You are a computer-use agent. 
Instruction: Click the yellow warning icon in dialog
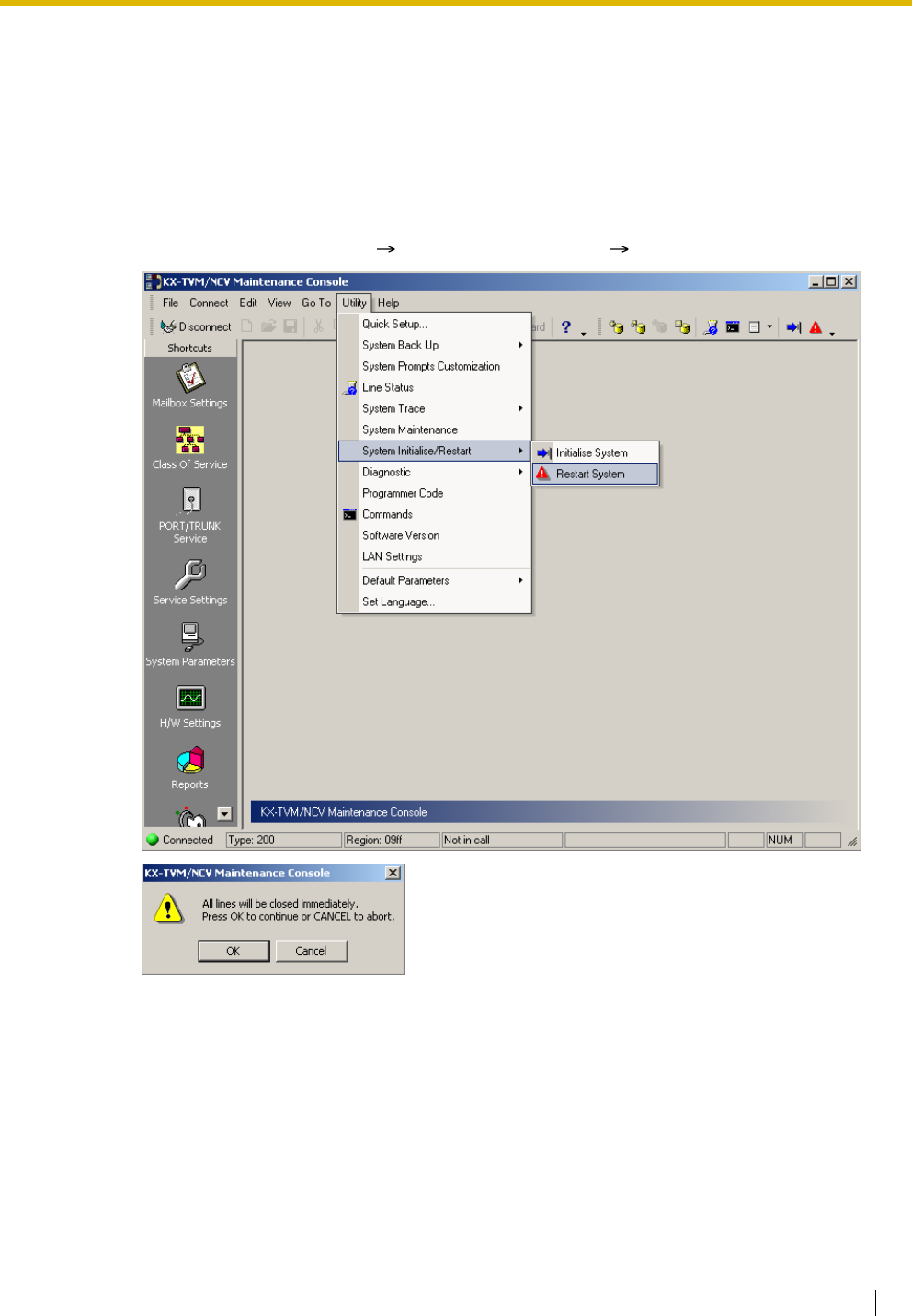point(168,909)
